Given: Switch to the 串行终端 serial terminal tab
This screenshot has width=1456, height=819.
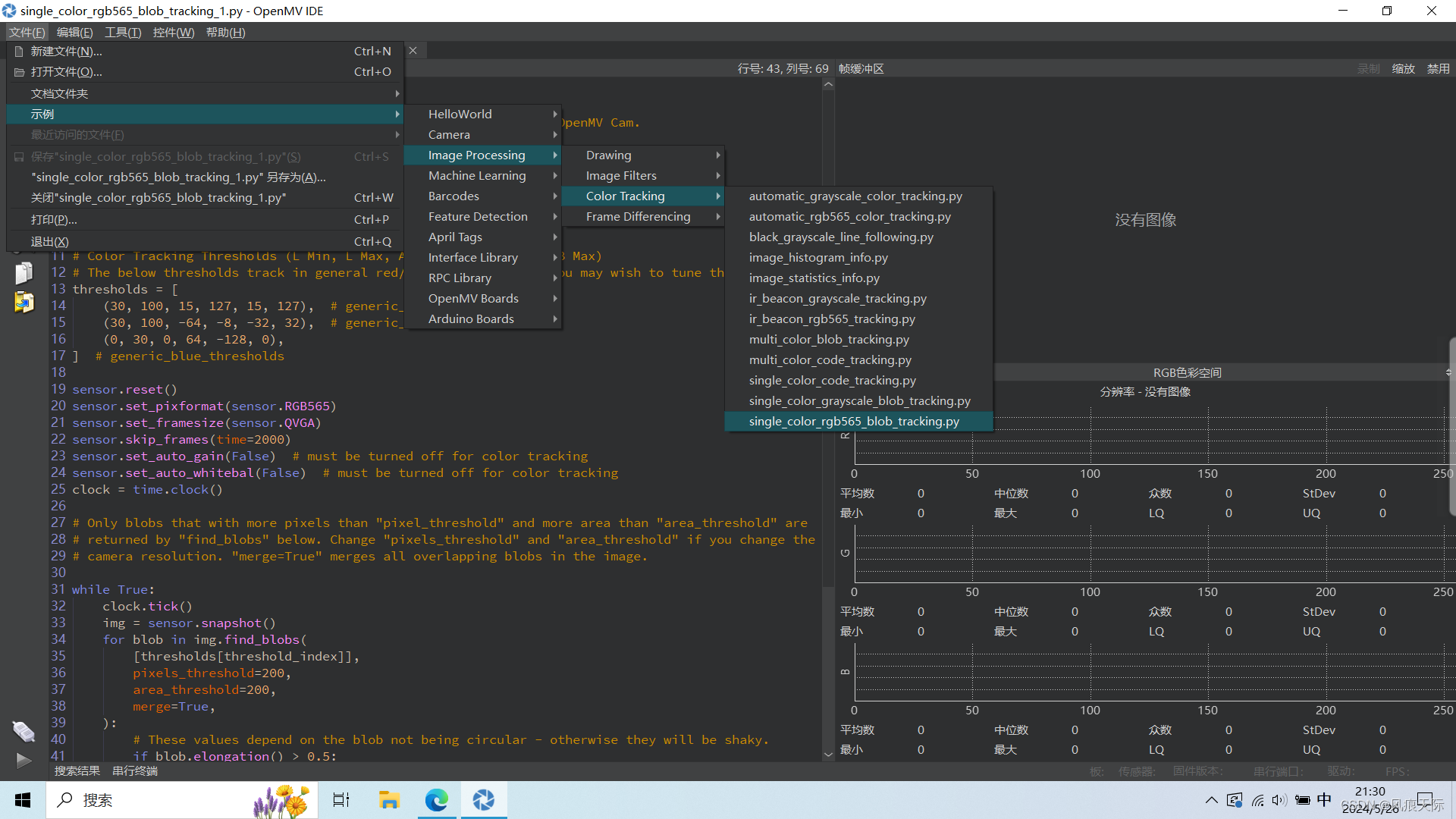Looking at the screenshot, I should [x=135, y=771].
